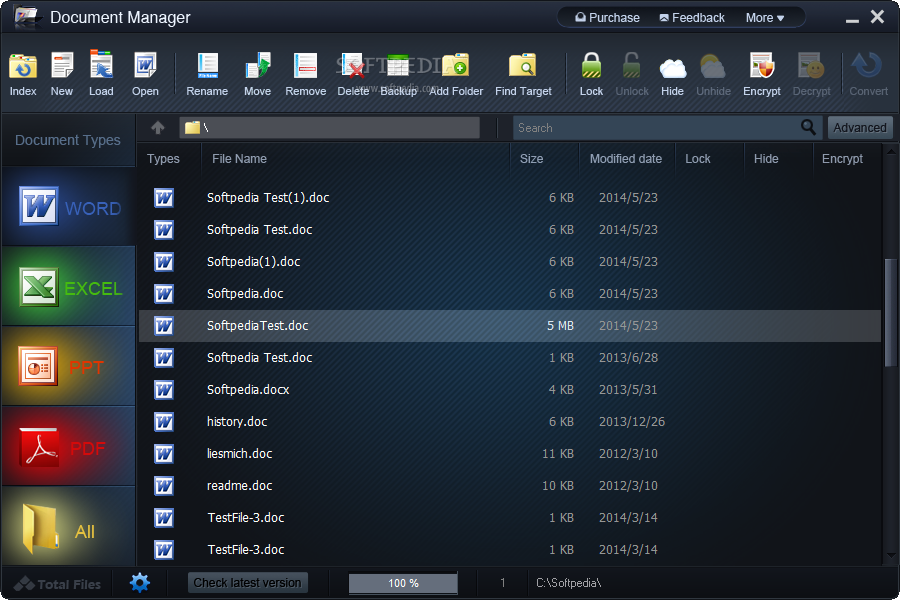Click the Word icon beside readme.doc
Viewport: 900px width, 600px height.
pos(164,486)
